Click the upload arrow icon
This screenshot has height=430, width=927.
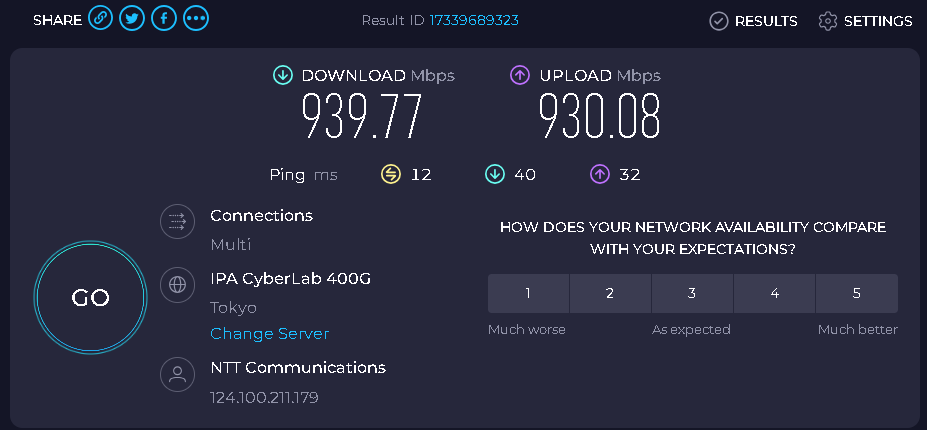click(520, 75)
